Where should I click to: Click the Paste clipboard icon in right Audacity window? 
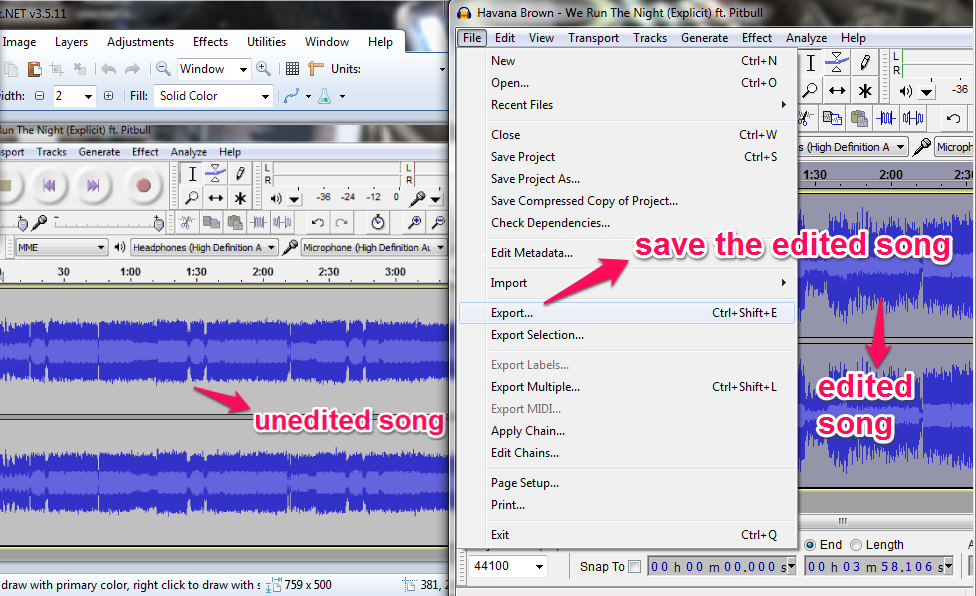859,118
